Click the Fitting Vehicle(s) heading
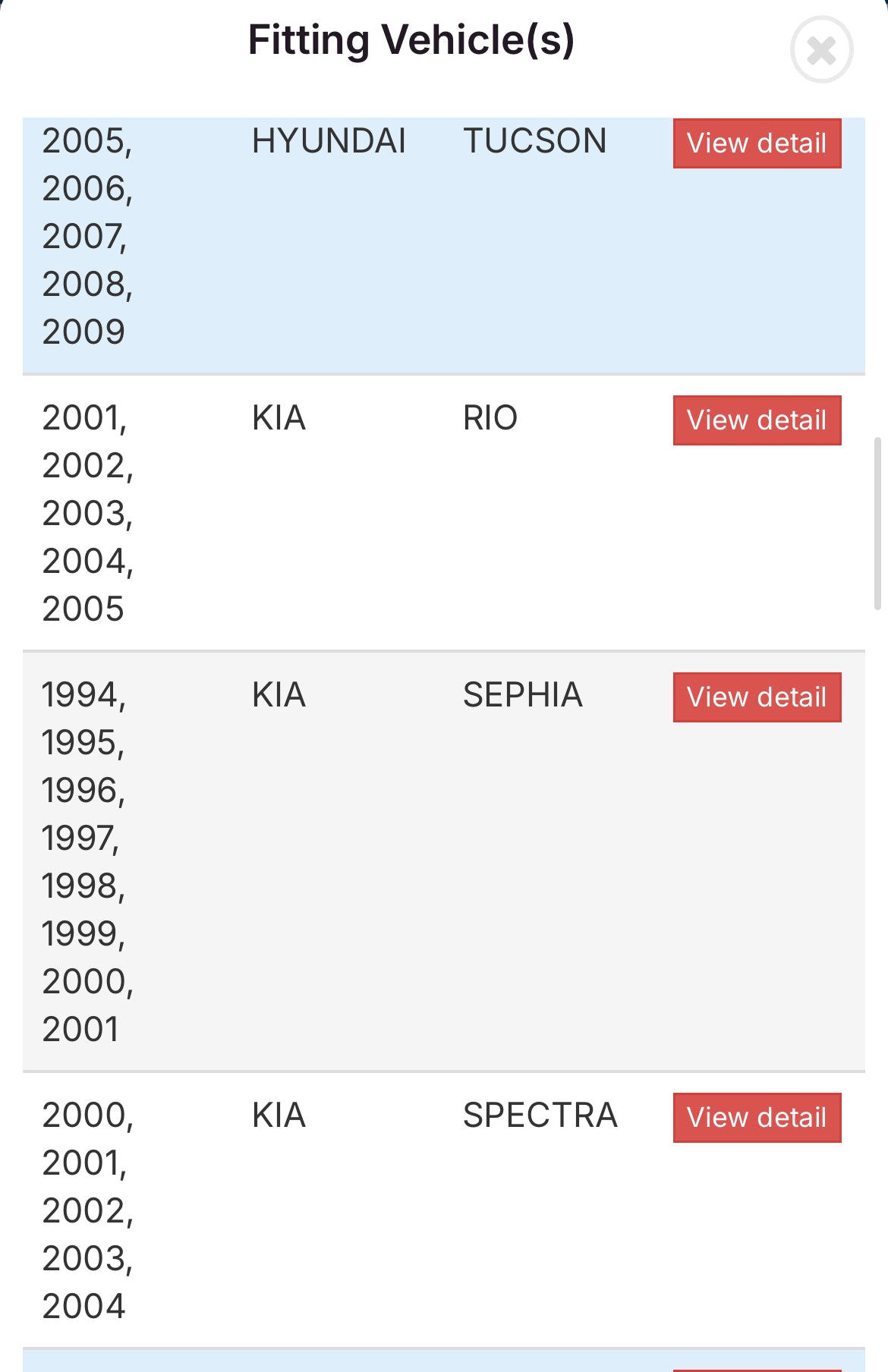Screen dimensions: 888x1372 (x=411, y=40)
